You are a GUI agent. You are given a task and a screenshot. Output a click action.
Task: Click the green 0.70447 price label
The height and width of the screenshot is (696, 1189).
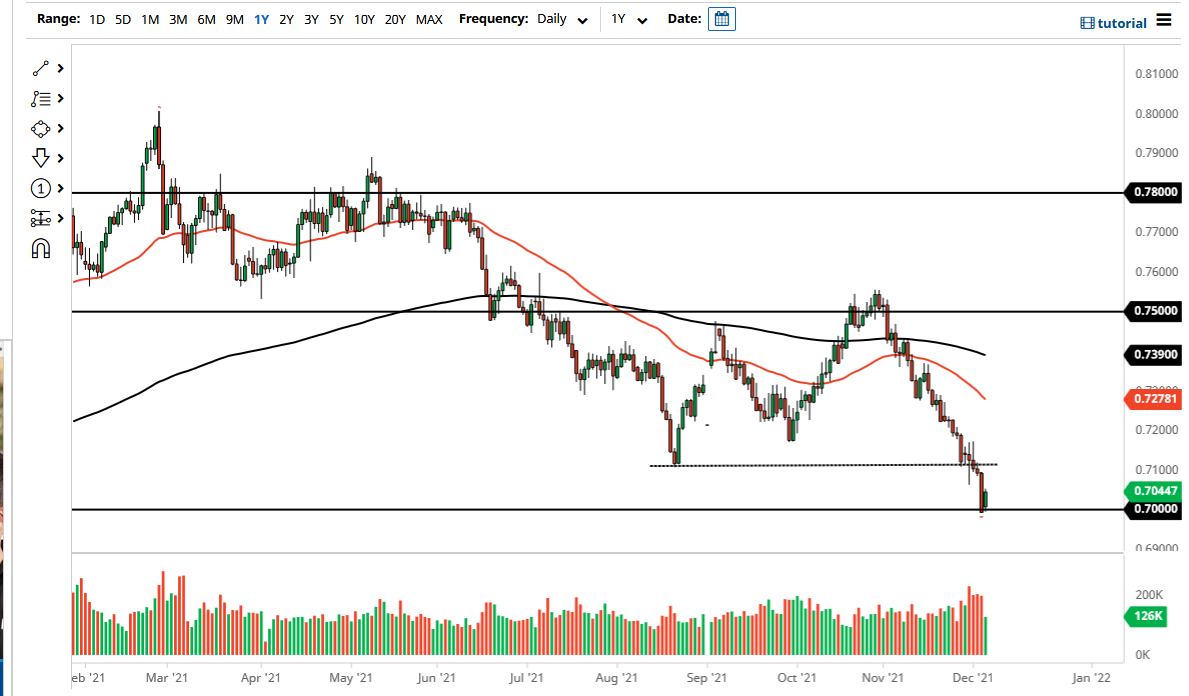coord(1155,491)
